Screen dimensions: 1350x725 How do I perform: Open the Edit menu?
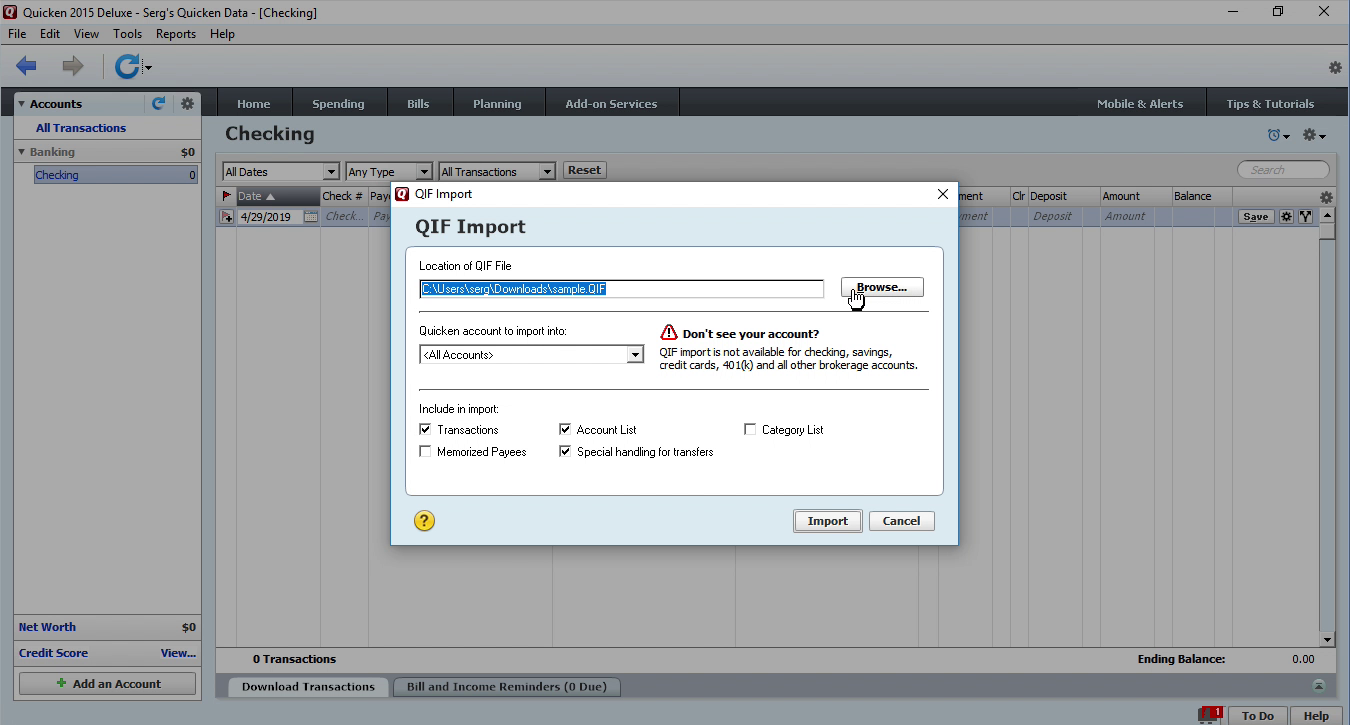click(x=50, y=34)
